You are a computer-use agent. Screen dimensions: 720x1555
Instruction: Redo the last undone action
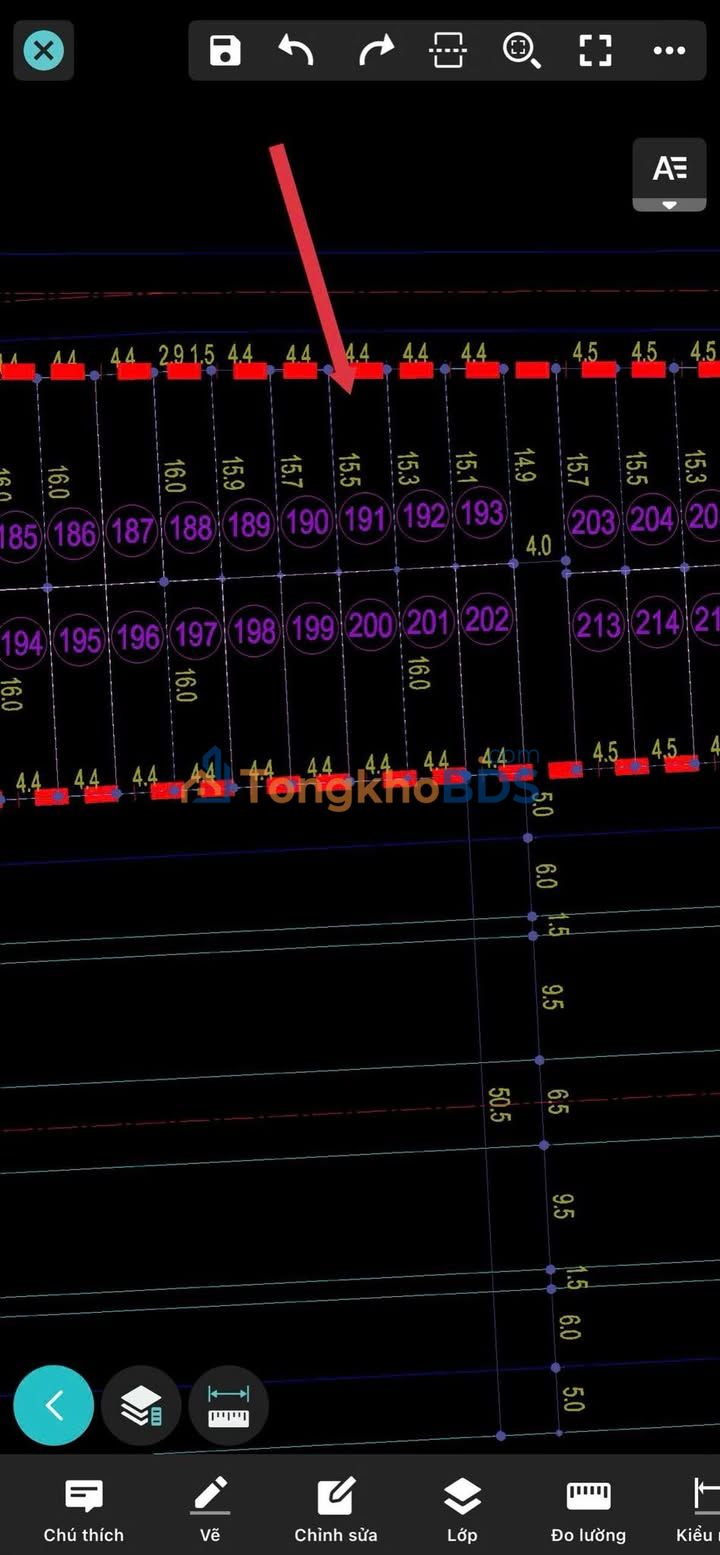(x=376, y=50)
